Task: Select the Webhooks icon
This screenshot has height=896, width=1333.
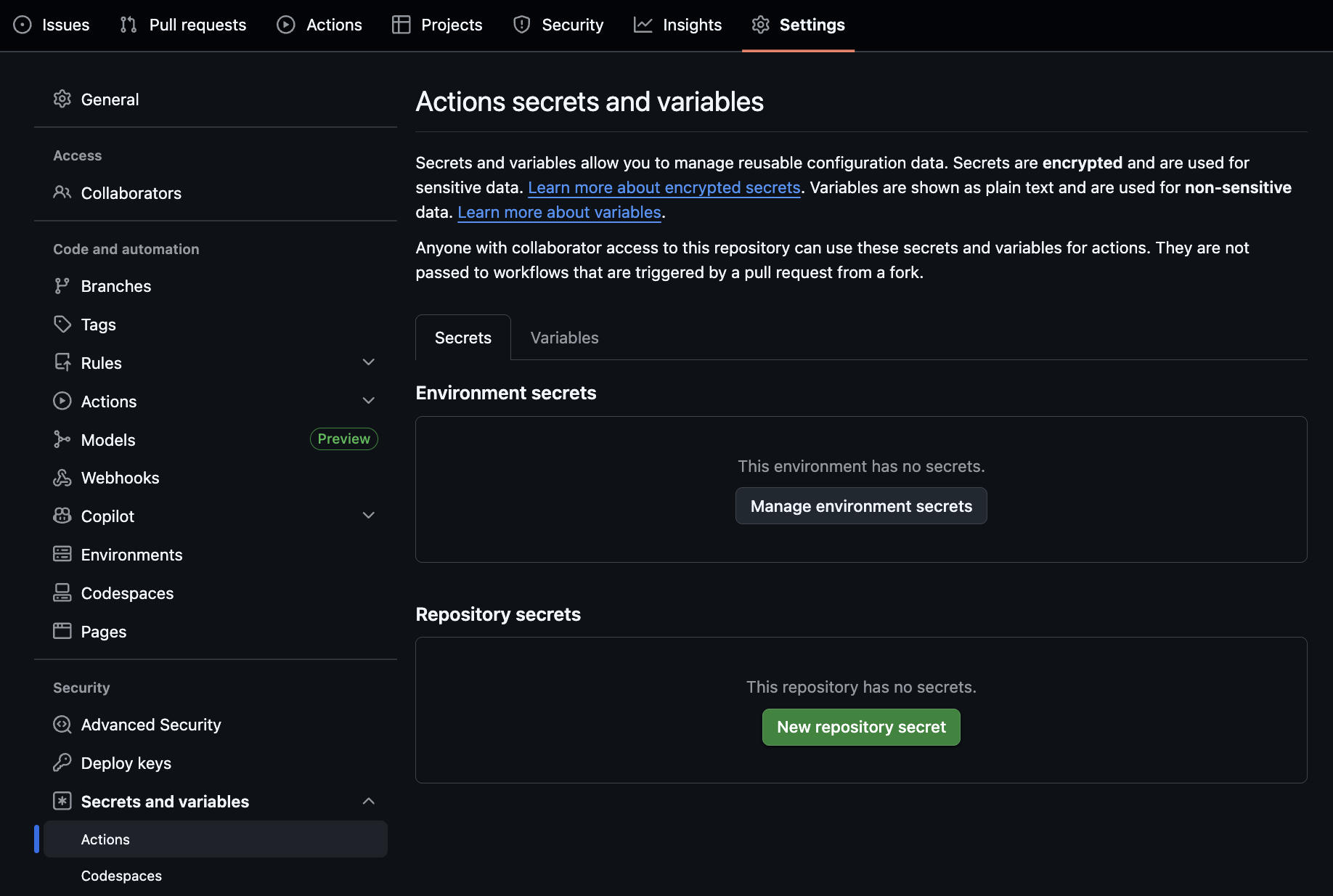Action: pos(62,477)
